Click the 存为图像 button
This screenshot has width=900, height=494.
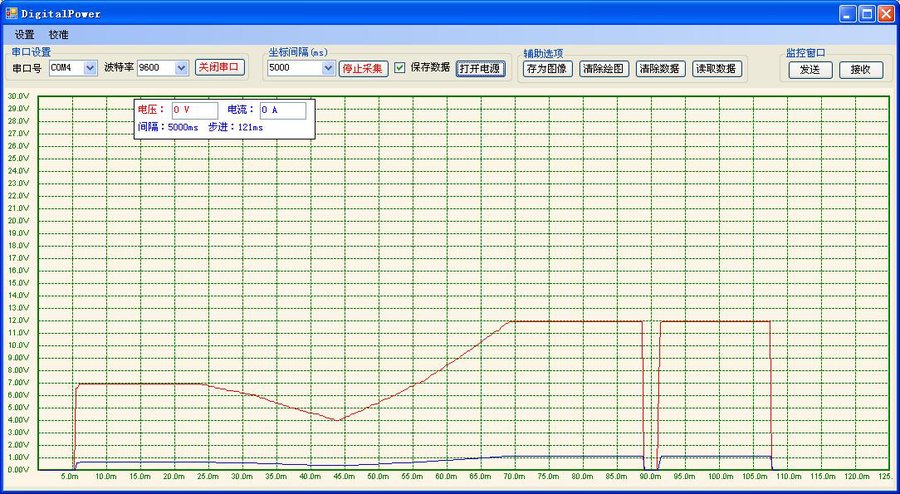pos(548,69)
